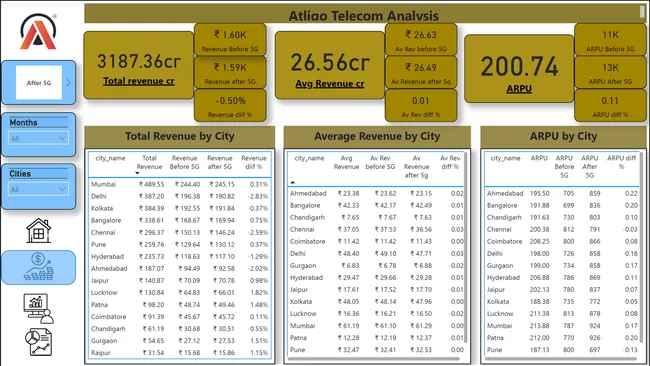Select the Av Revenue after 5g card
Viewport: 650px width, 366px height.
click(x=421, y=72)
